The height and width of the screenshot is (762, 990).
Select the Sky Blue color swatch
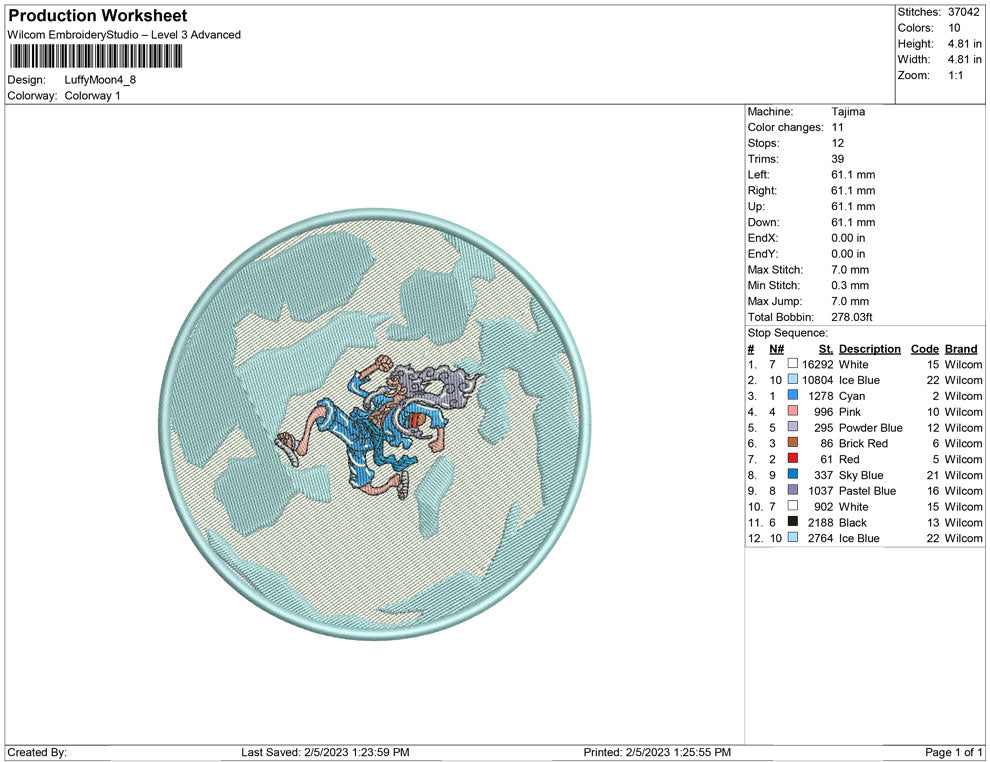coord(792,475)
